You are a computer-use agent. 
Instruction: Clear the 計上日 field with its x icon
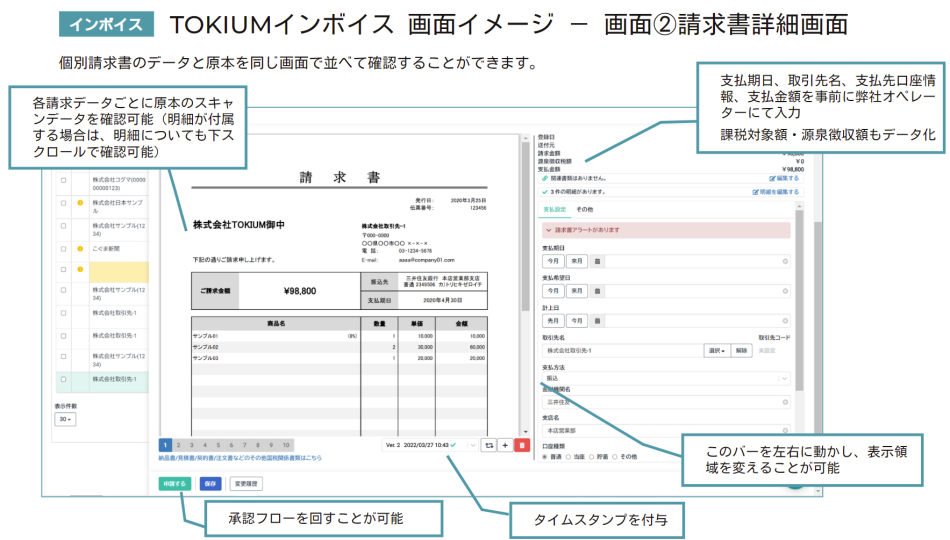(785, 321)
